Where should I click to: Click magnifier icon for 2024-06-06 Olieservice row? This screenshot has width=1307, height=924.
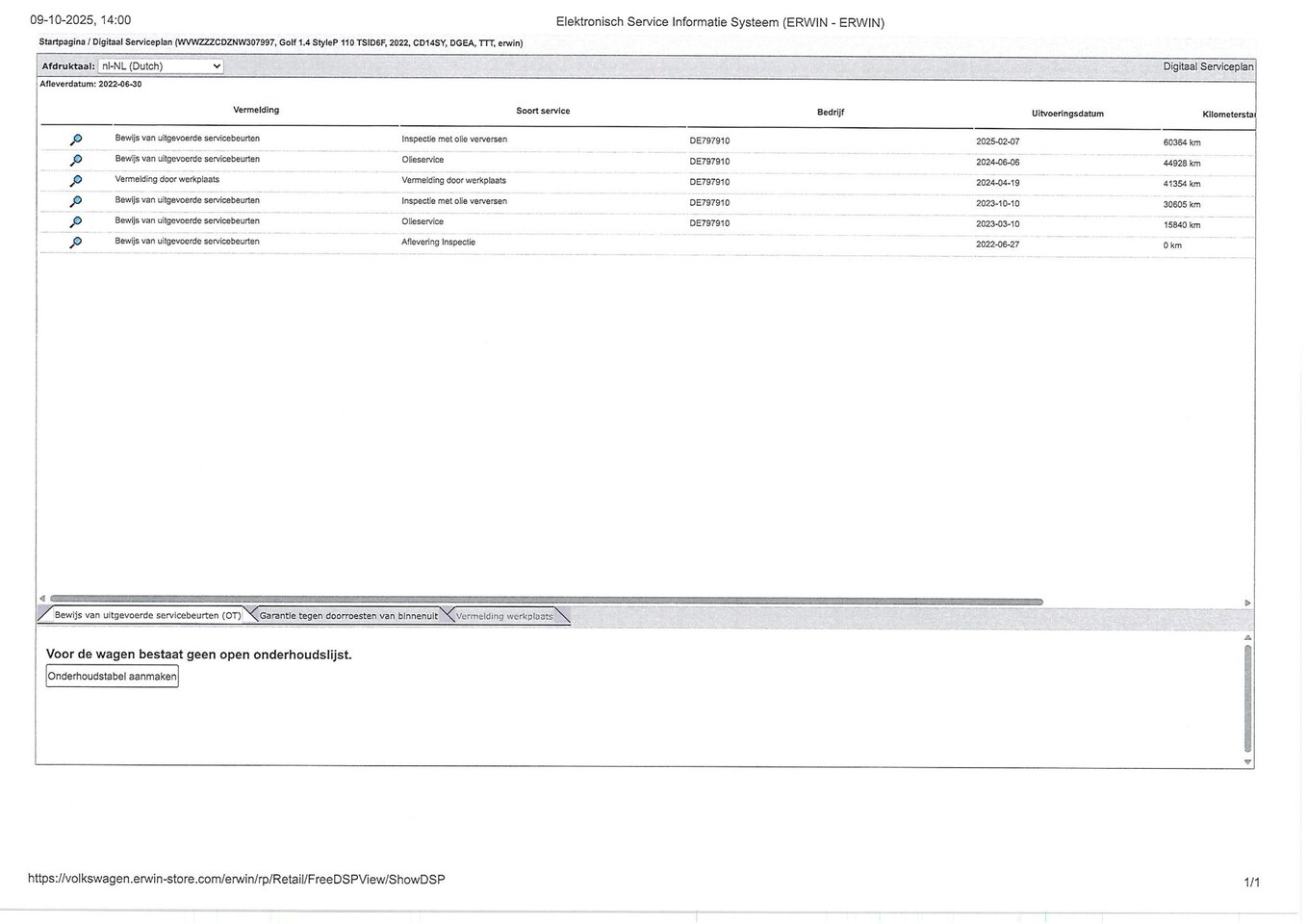click(x=76, y=160)
